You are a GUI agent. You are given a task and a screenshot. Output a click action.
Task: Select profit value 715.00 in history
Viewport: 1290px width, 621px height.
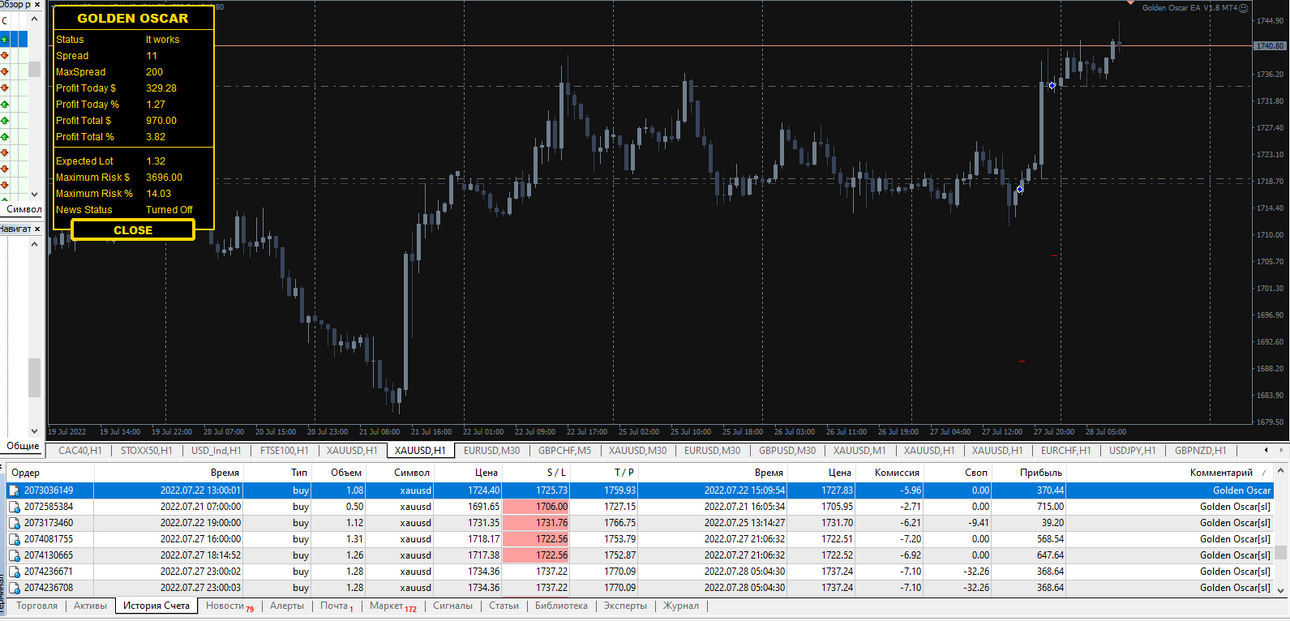pyautogui.click(x=1048, y=507)
